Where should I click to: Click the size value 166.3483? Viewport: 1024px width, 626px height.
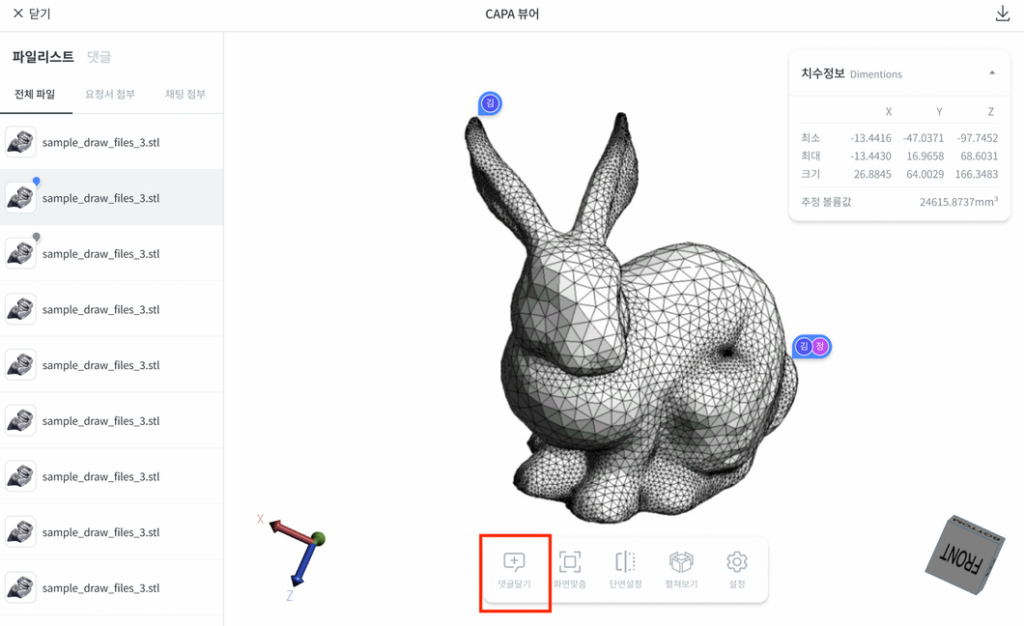point(976,174)
